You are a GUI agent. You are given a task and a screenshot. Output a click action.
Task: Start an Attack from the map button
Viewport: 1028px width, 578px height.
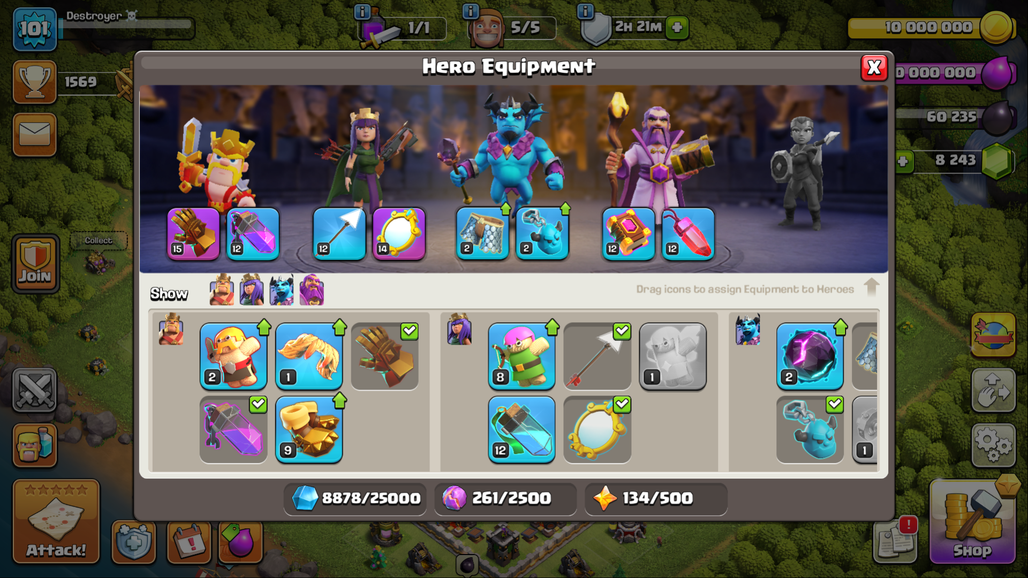[x=56, y=522]
